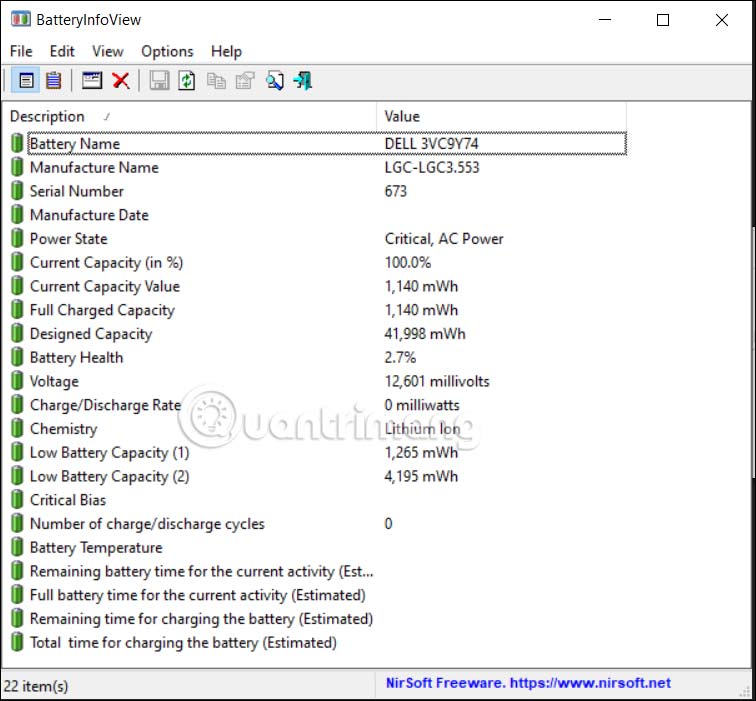Click the red X clear log icon
The width and height of the screenshot is (756, 701).
[121, 80]
